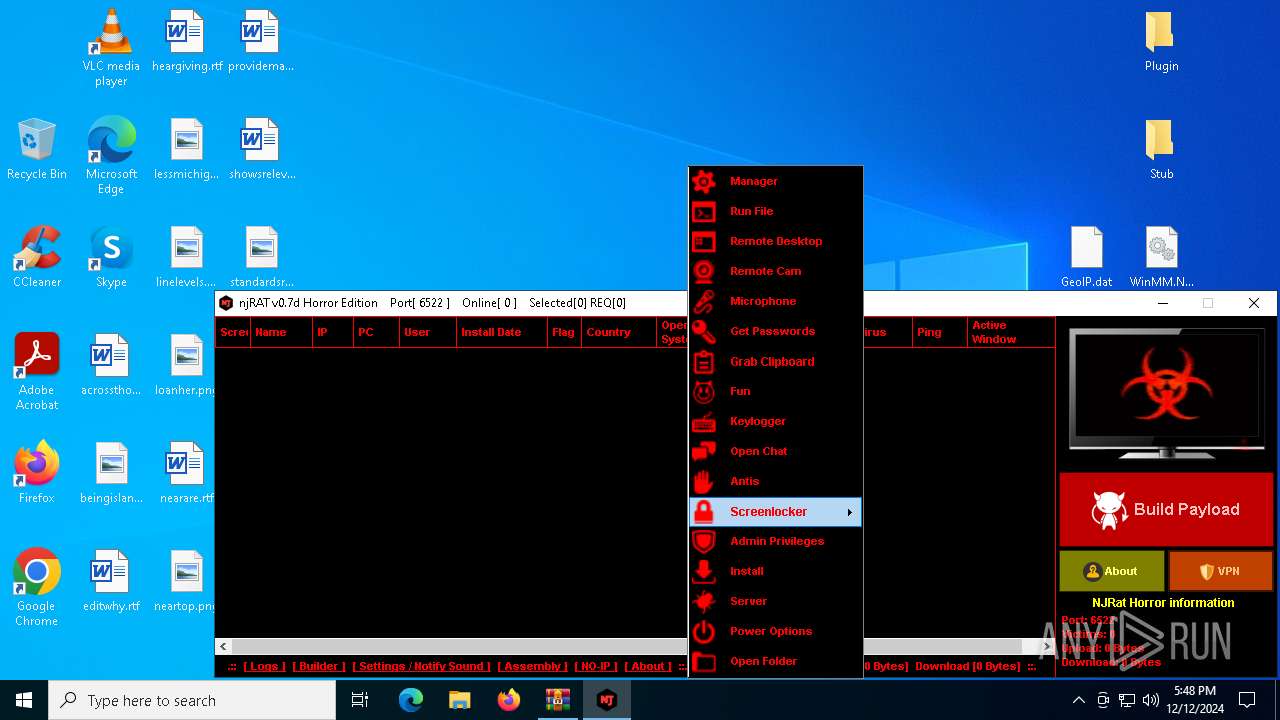Viewport: 1280px width, 720px height.
Task: Click the Remote Desktop icon
Action: click(704, 241)
